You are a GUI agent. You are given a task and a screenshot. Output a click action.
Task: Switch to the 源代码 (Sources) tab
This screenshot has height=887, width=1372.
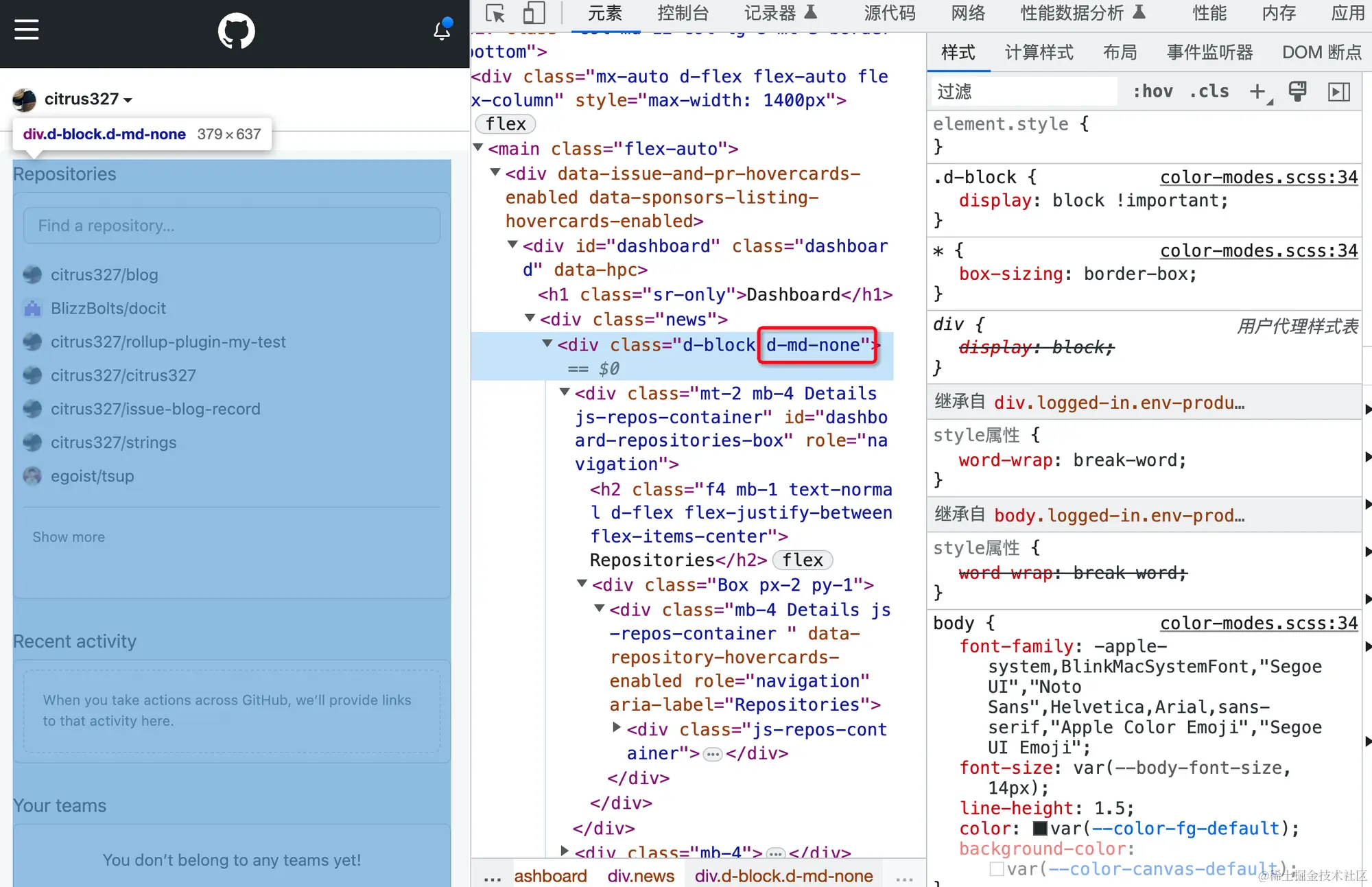click(890, 13)
